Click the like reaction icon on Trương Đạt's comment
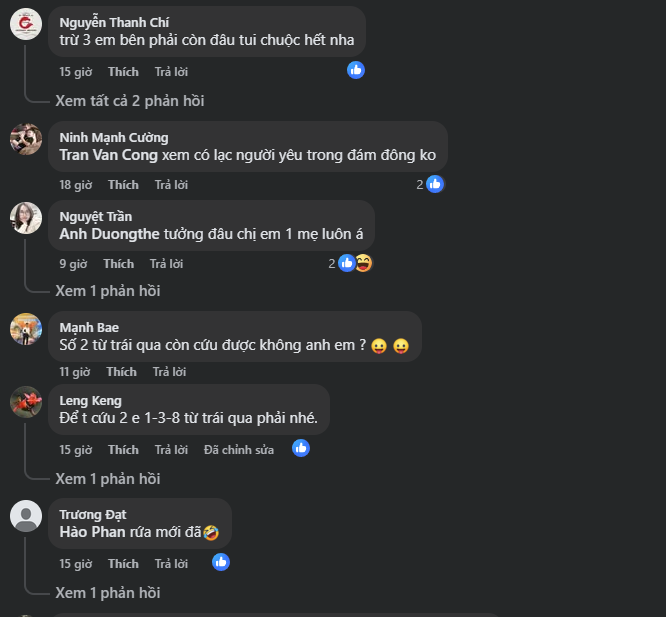Image resolution: width=666 pixels, height=617 pixels. (x=221, y=562)
